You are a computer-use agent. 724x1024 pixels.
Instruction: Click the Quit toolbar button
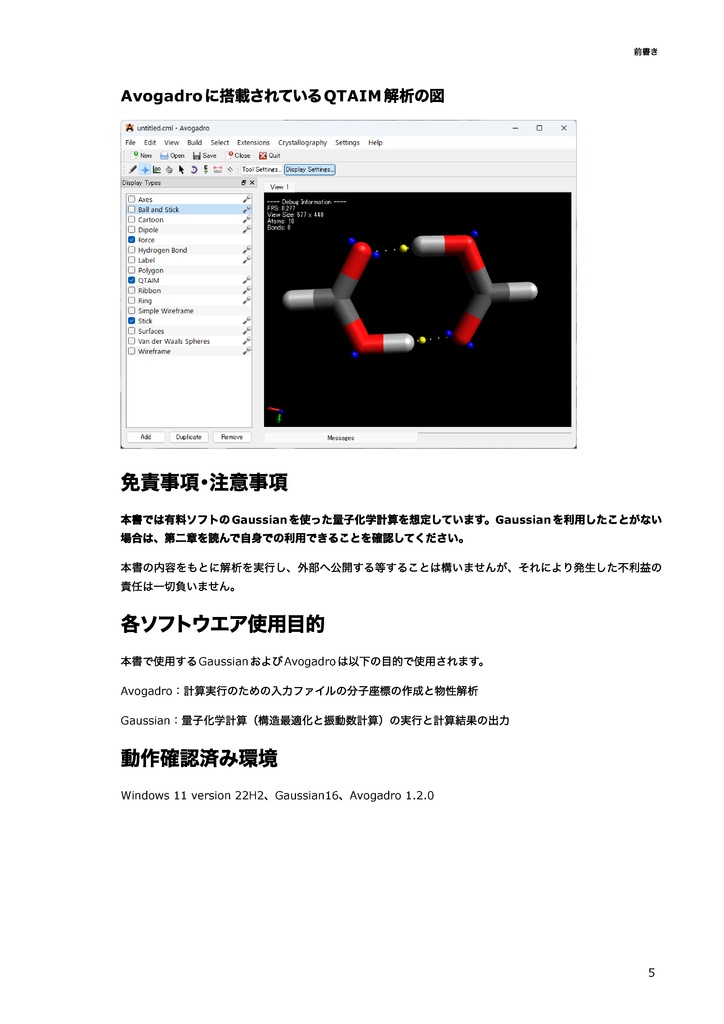(270, 155)
